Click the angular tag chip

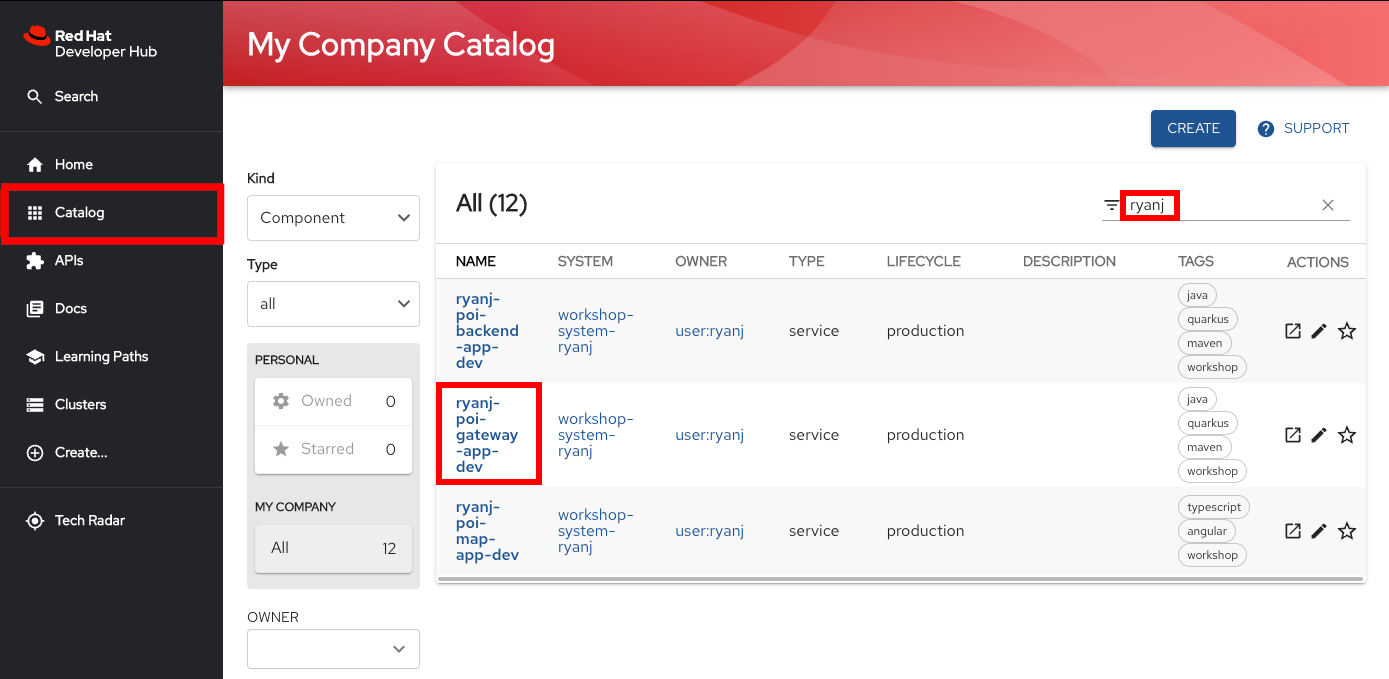point(1207,531)
